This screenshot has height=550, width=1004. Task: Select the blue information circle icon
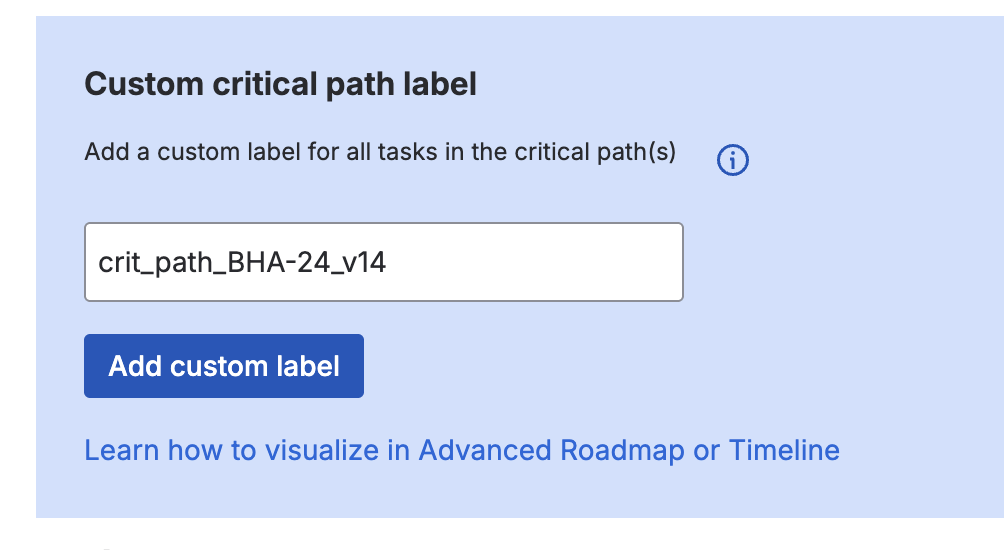tap(733, 160)
